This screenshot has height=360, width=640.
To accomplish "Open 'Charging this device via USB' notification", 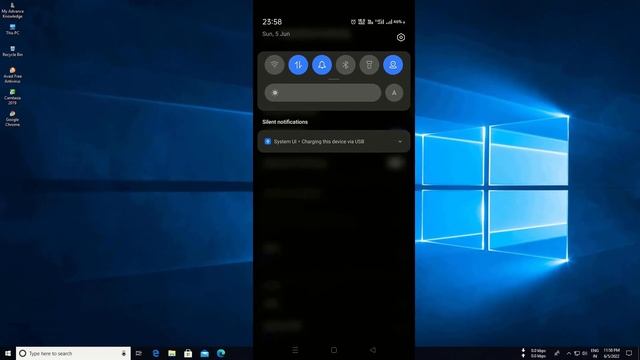I will (334, 142).
